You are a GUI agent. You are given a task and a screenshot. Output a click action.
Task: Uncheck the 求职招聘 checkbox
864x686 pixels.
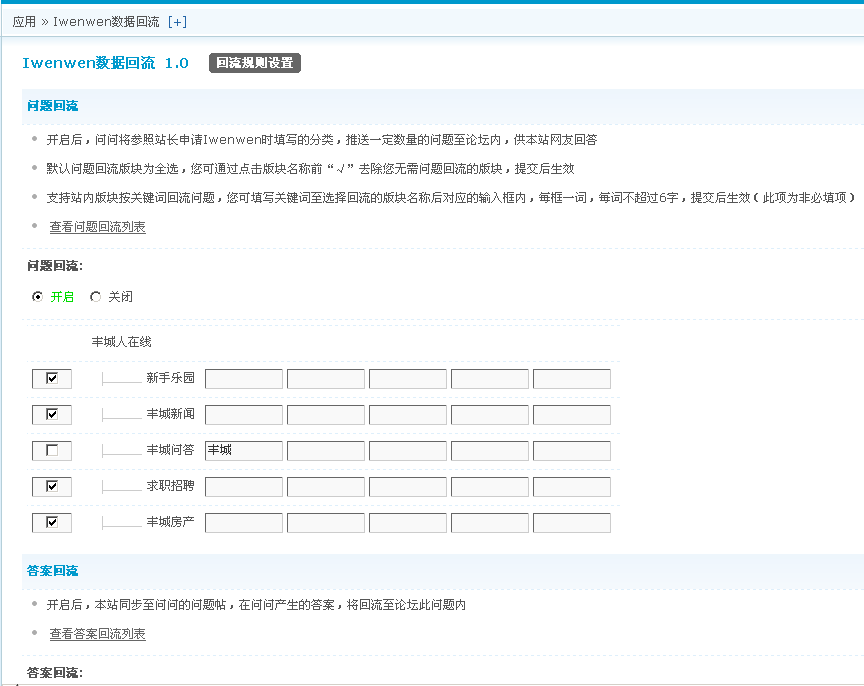pyautogui.click(x=52, y=487)
